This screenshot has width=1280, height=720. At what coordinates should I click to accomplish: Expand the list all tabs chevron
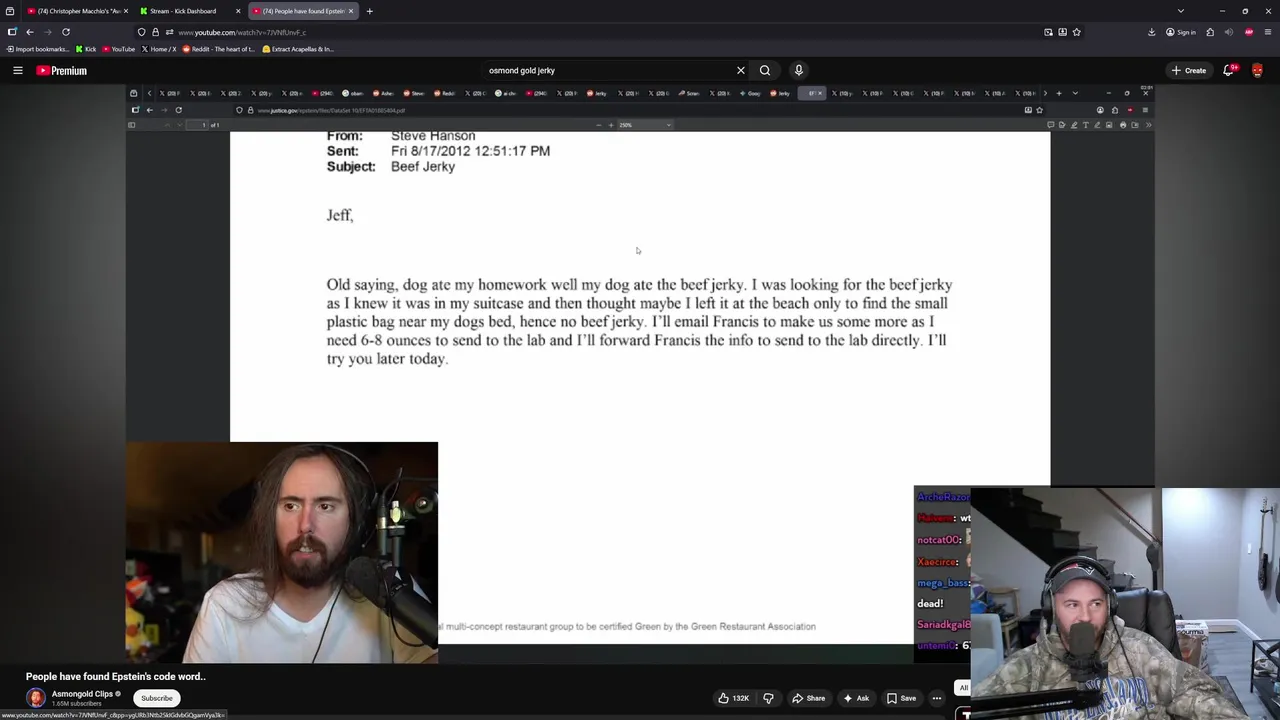[x=1181, y=11]
